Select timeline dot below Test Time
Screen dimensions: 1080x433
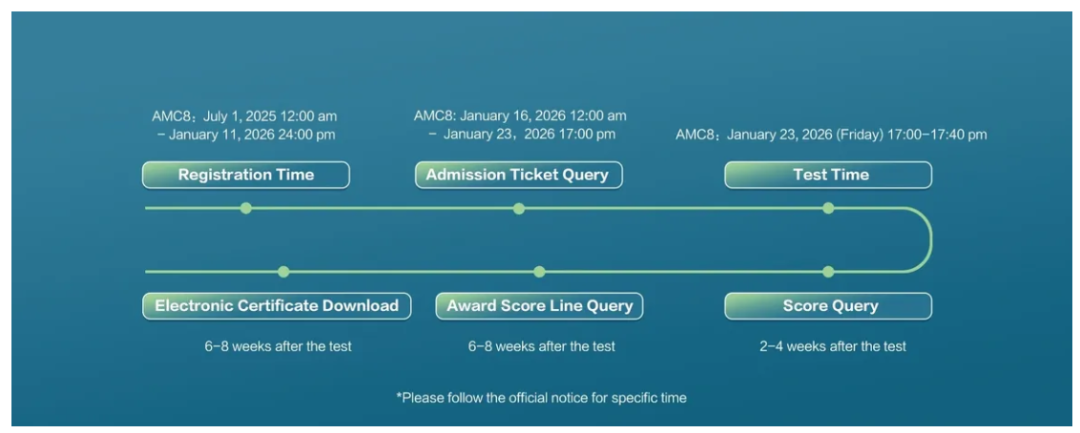click(828, 208)
